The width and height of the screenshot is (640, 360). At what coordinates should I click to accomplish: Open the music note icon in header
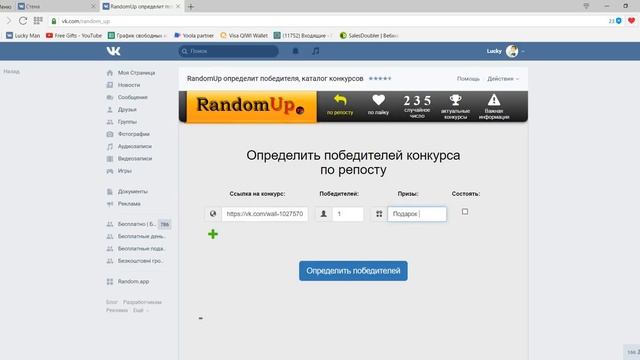[316, 51]
